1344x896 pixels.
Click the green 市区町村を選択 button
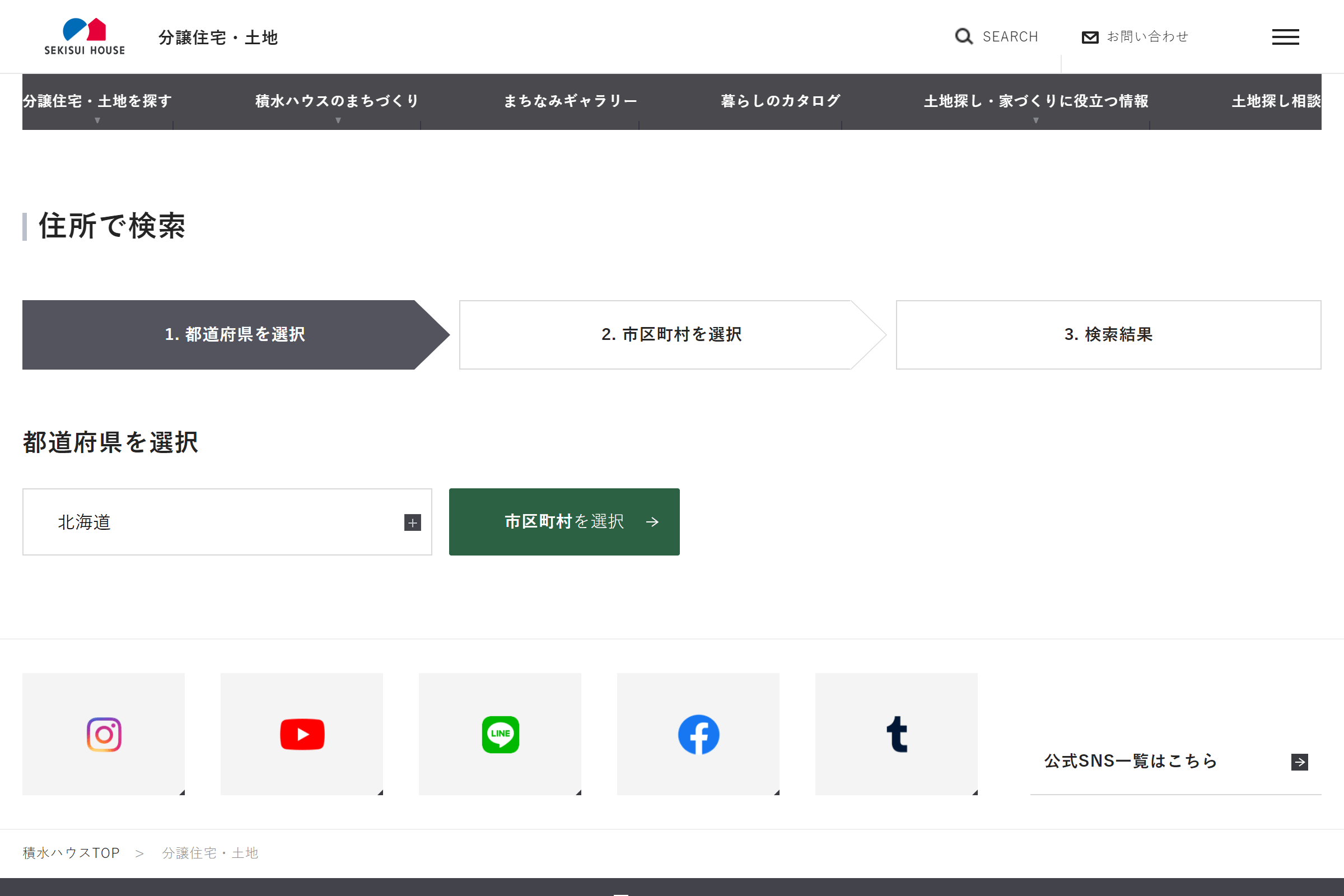coord(564,522)
